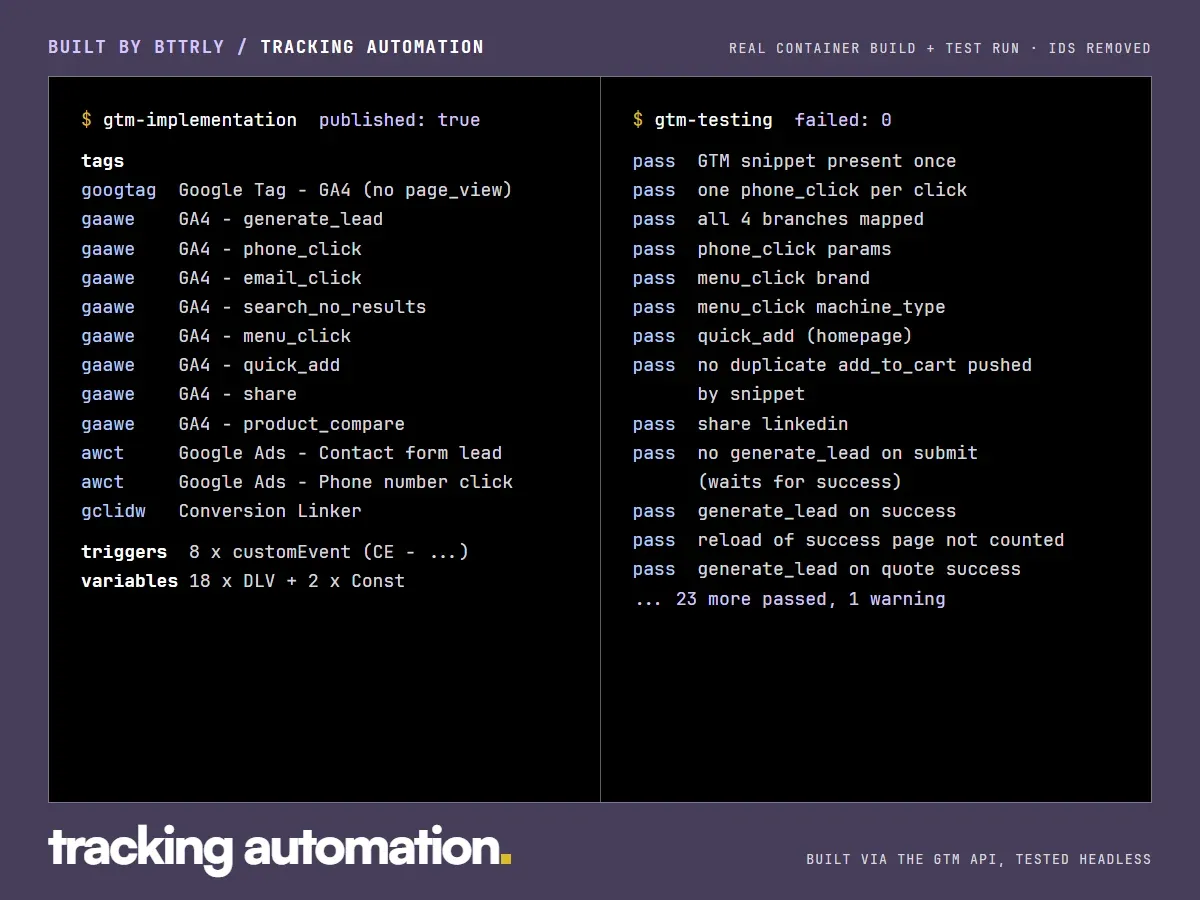Click the large 'tracking automation.' title

280,849
